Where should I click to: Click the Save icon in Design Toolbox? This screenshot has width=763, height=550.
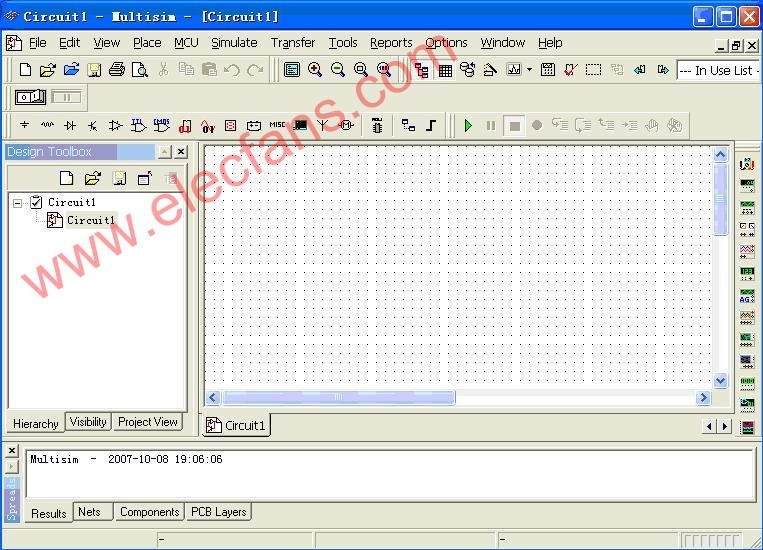click(x=118, y=178)
